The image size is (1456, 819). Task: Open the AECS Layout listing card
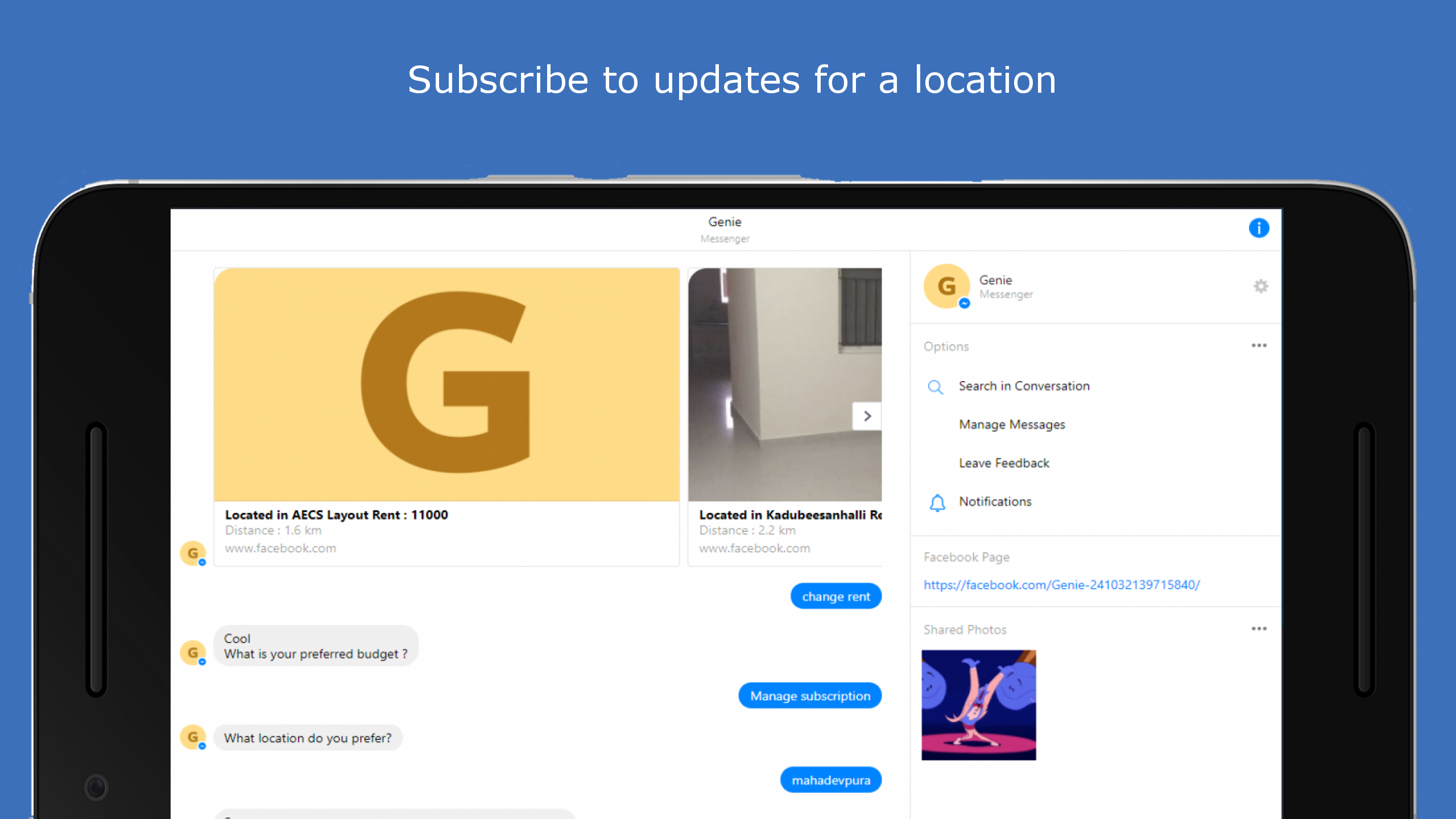(x=446, y=416)
